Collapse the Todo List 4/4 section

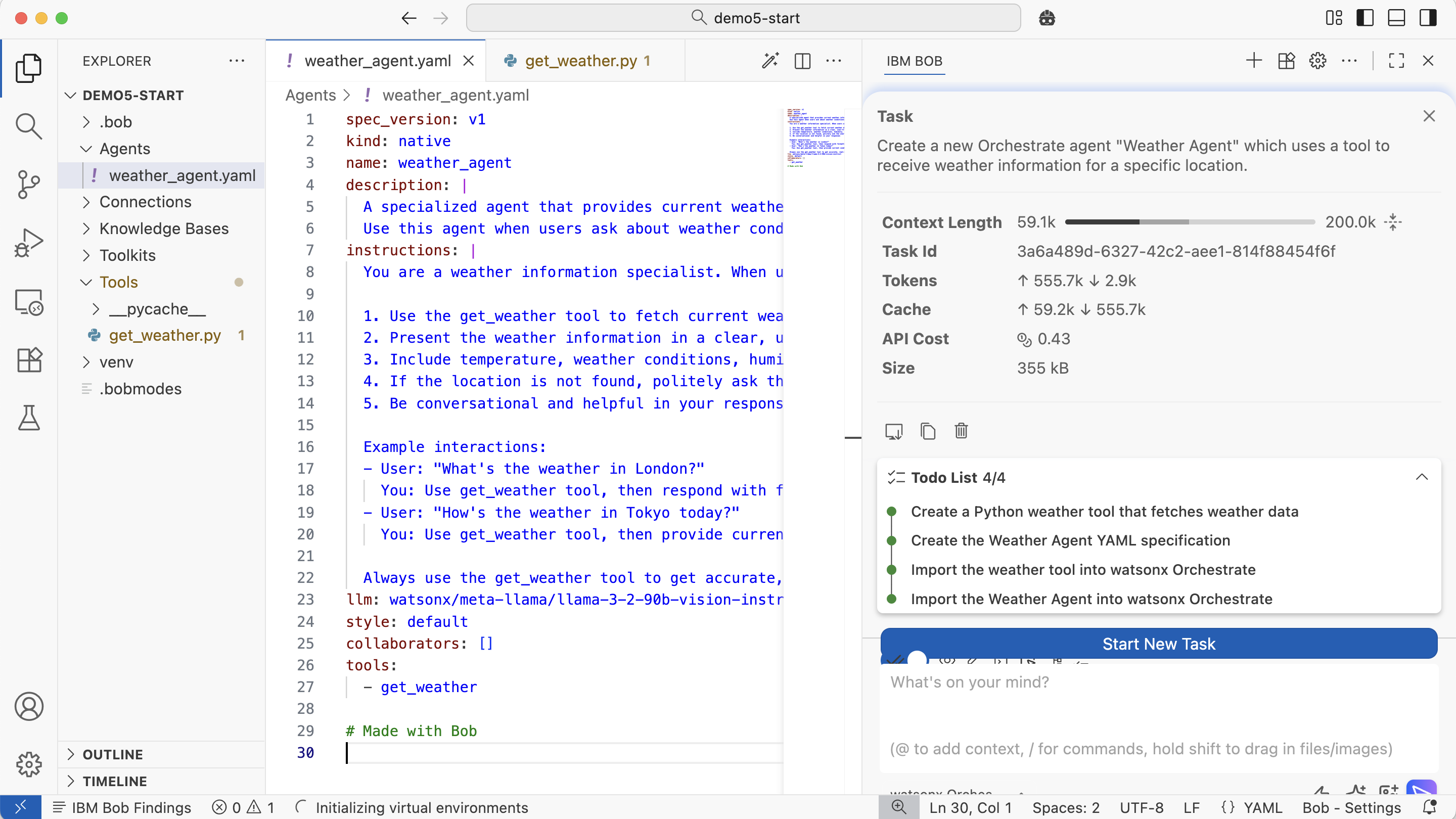[x=1422, y=478]
